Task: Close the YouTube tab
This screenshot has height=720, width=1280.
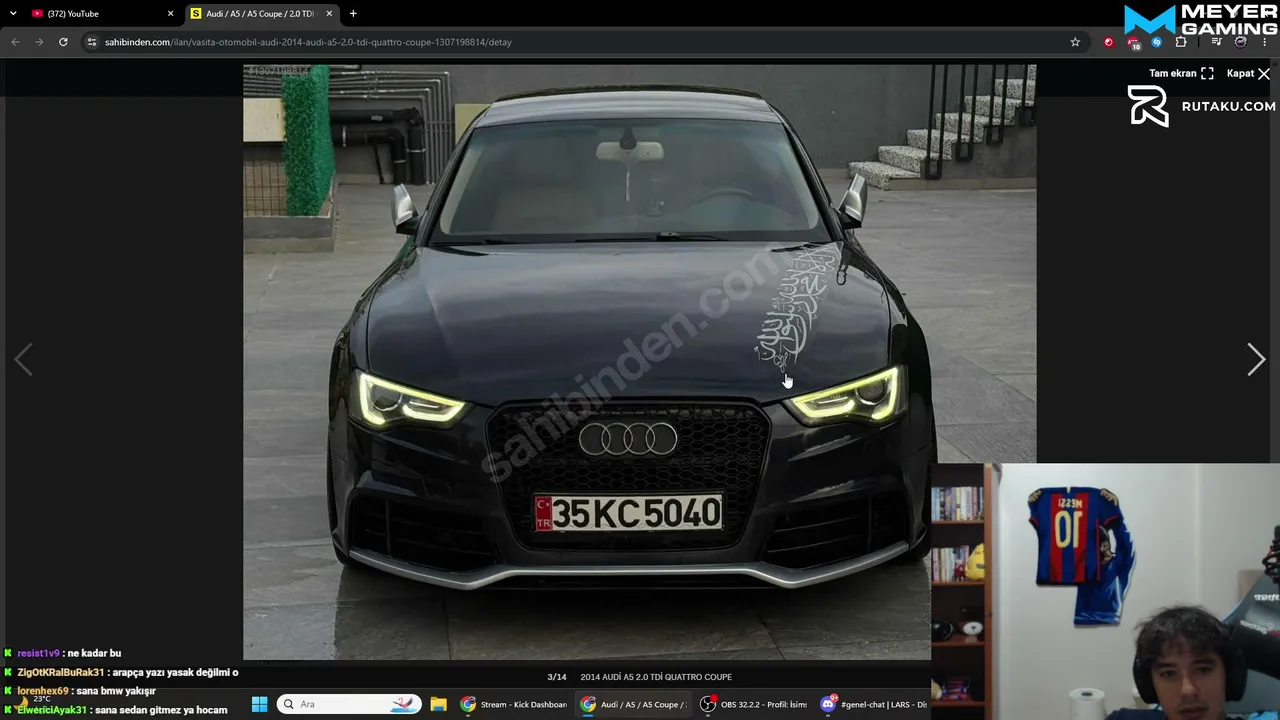Action: [x=170, y=14]
